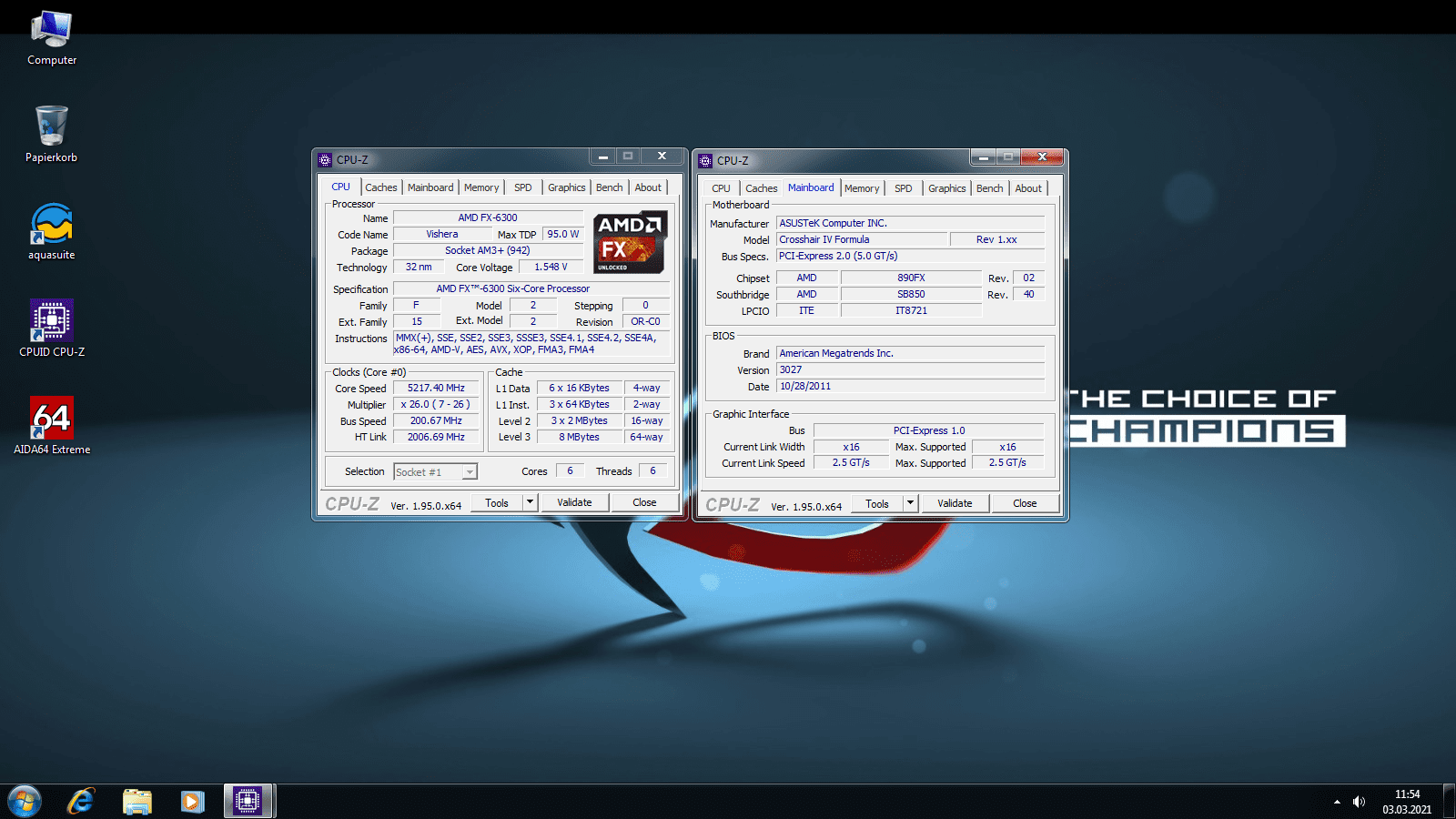The width and height of the screenshot is (1456, 819).
Task: Switch to CPU tab in right CPU-Z window
Action: [722, 188]
